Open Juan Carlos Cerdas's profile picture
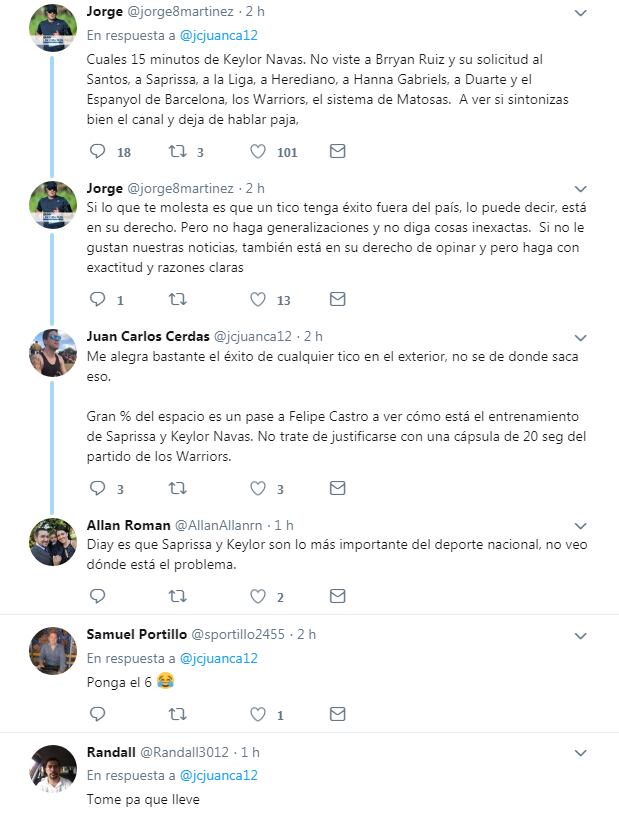 coord(53,353)
